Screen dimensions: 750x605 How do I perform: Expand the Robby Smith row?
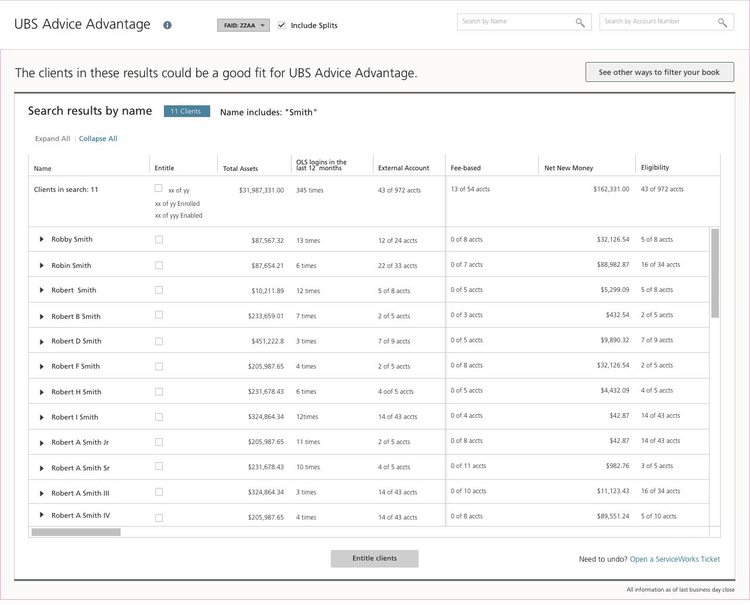click(42, 239)
